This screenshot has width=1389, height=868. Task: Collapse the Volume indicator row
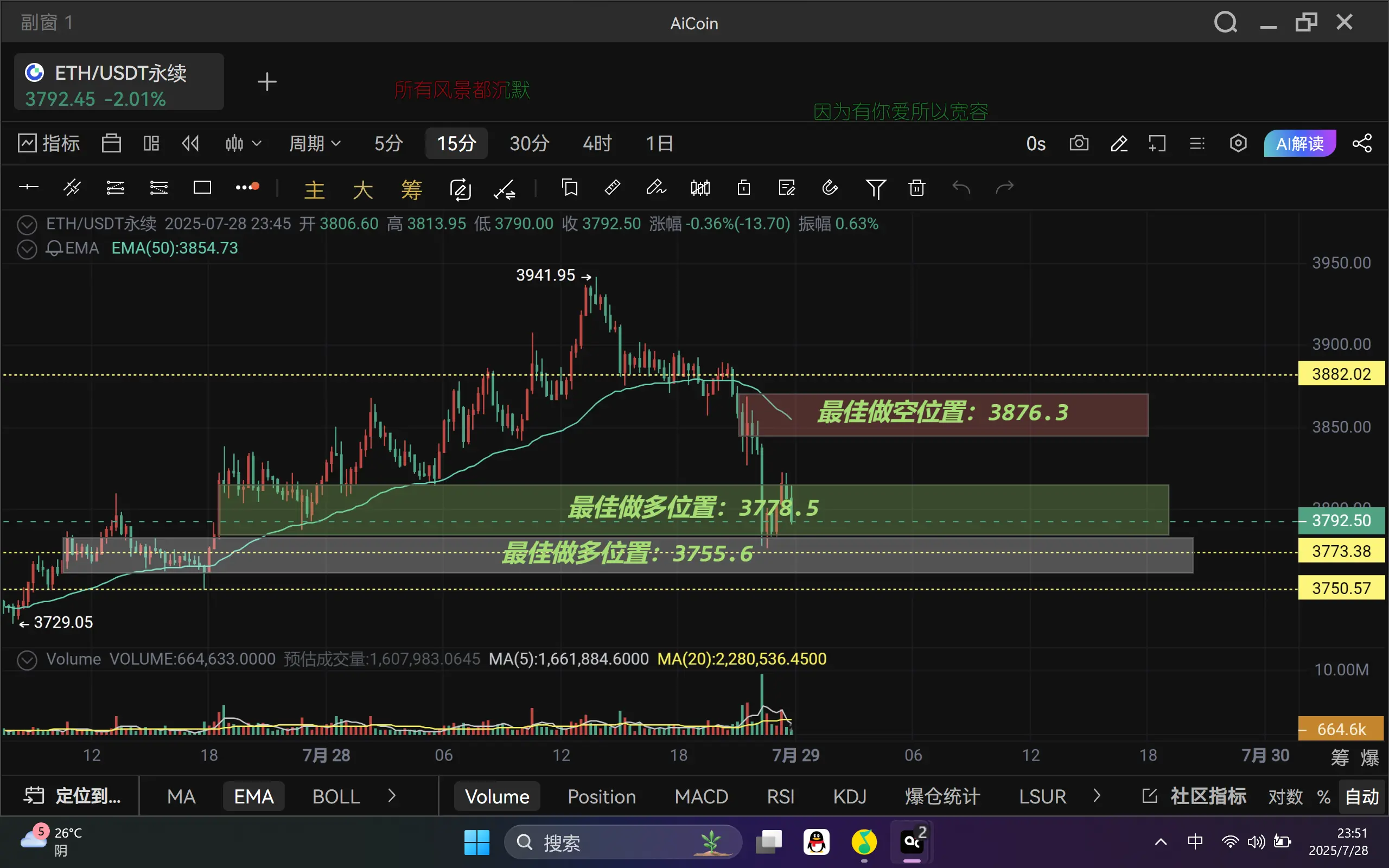[x=27, y=660]
